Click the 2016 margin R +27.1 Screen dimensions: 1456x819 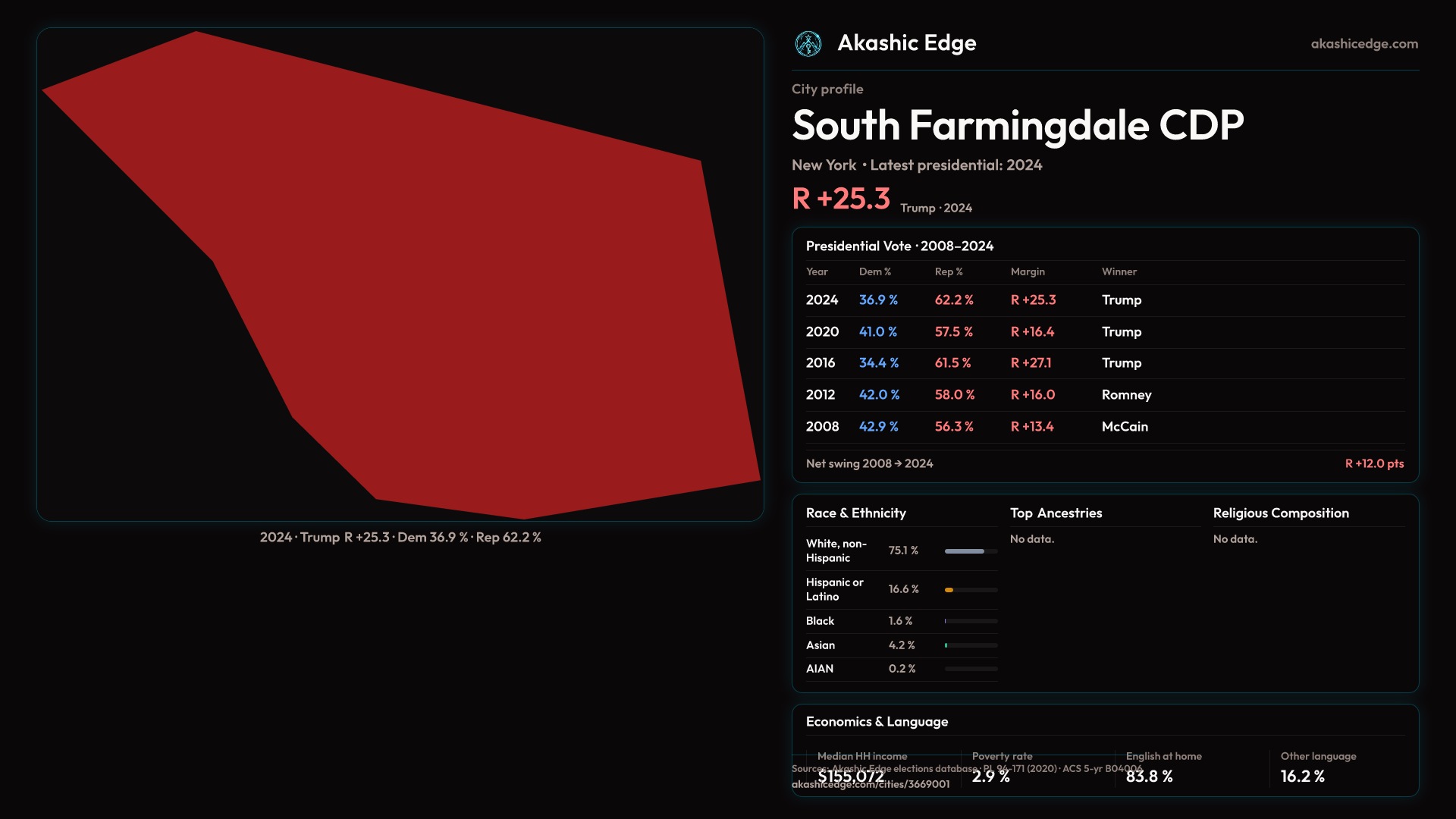1031,363
